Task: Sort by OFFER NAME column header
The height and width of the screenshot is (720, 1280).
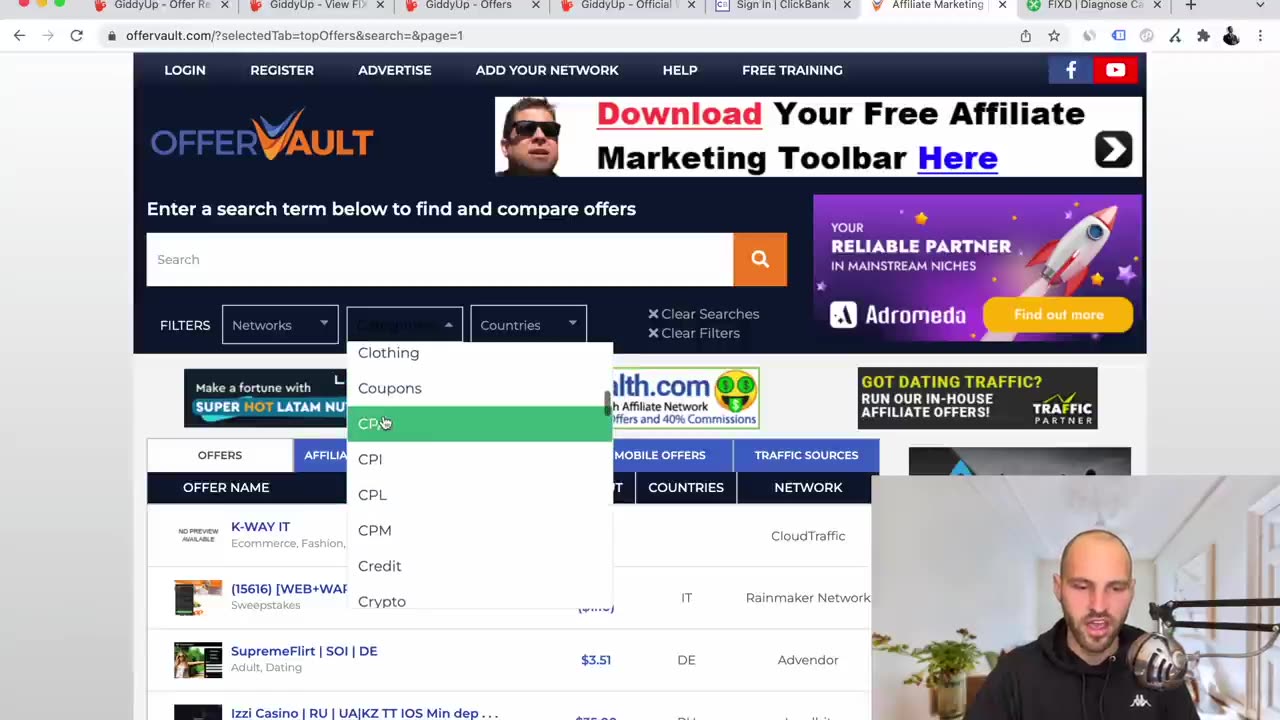Action: pyautogui.click(x=226, y=487)
